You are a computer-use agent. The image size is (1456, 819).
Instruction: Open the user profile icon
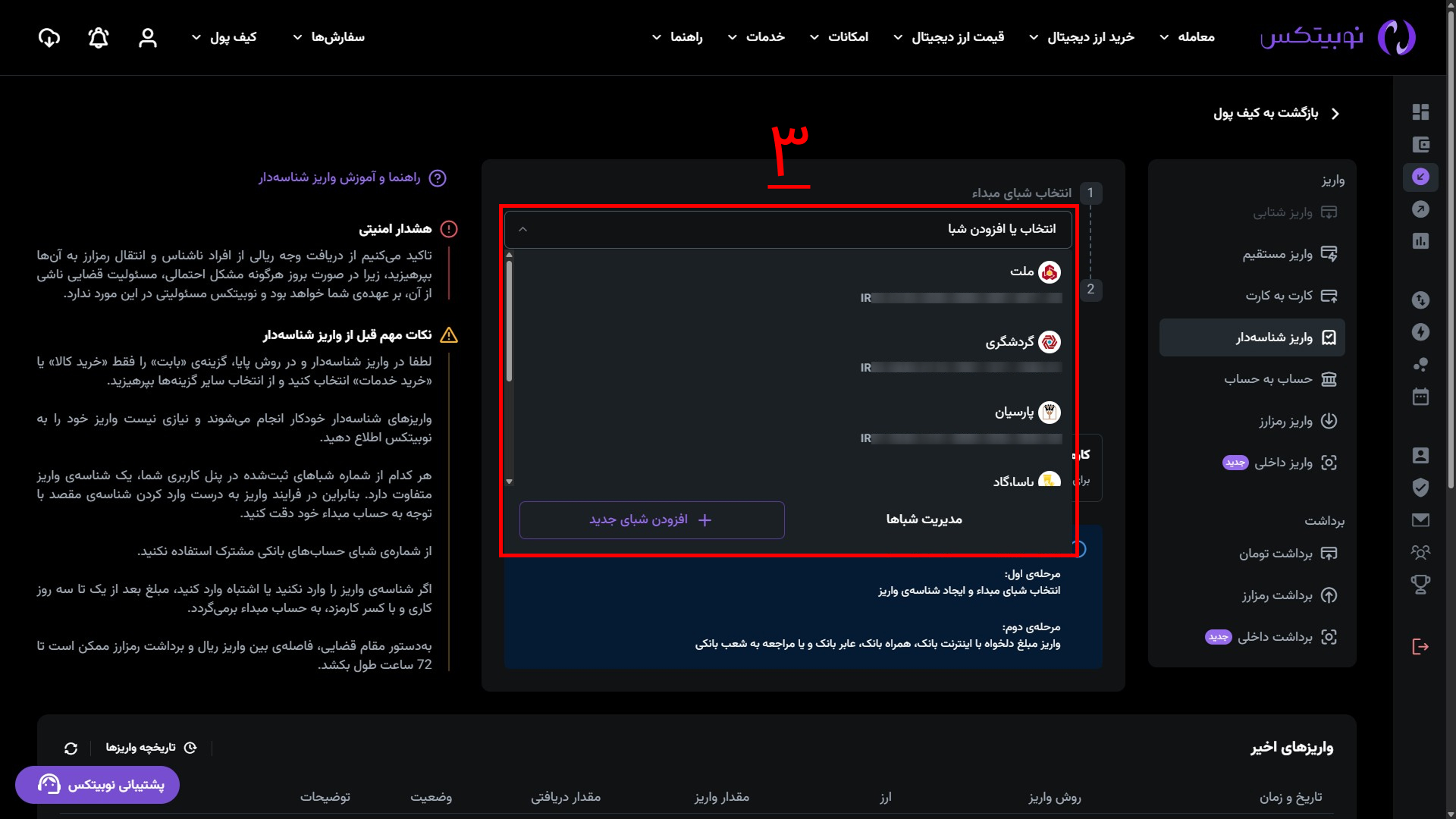tap(148, 38)
